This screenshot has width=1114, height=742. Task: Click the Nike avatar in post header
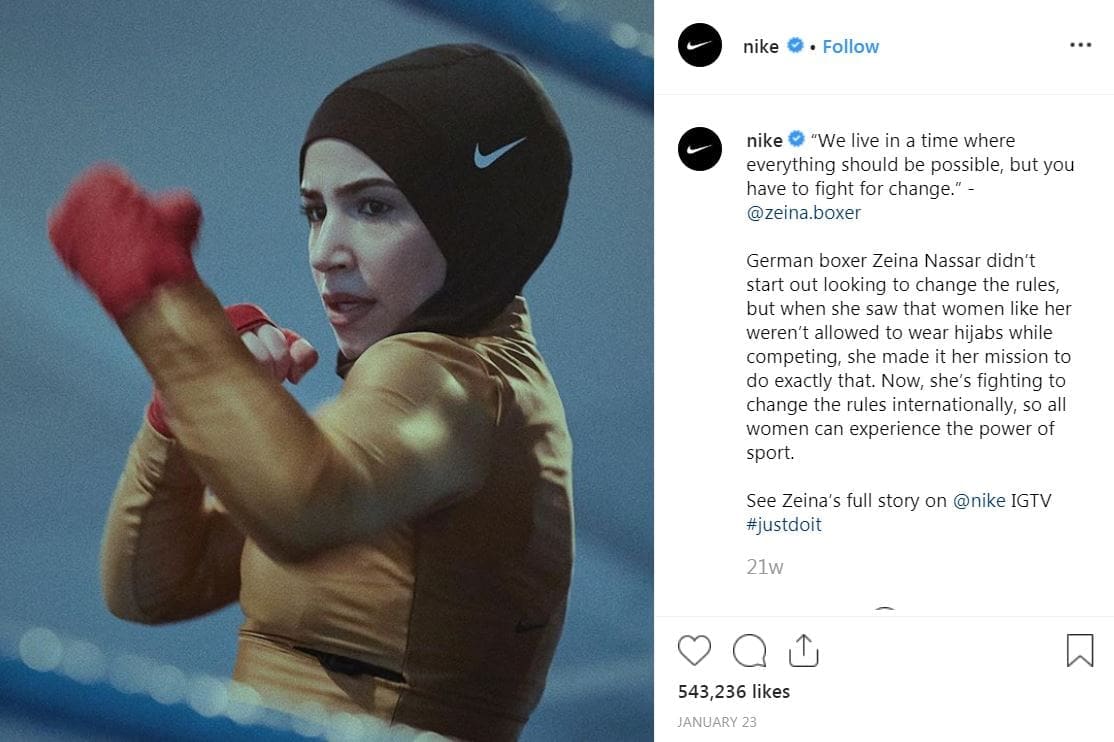coord(700,45)
